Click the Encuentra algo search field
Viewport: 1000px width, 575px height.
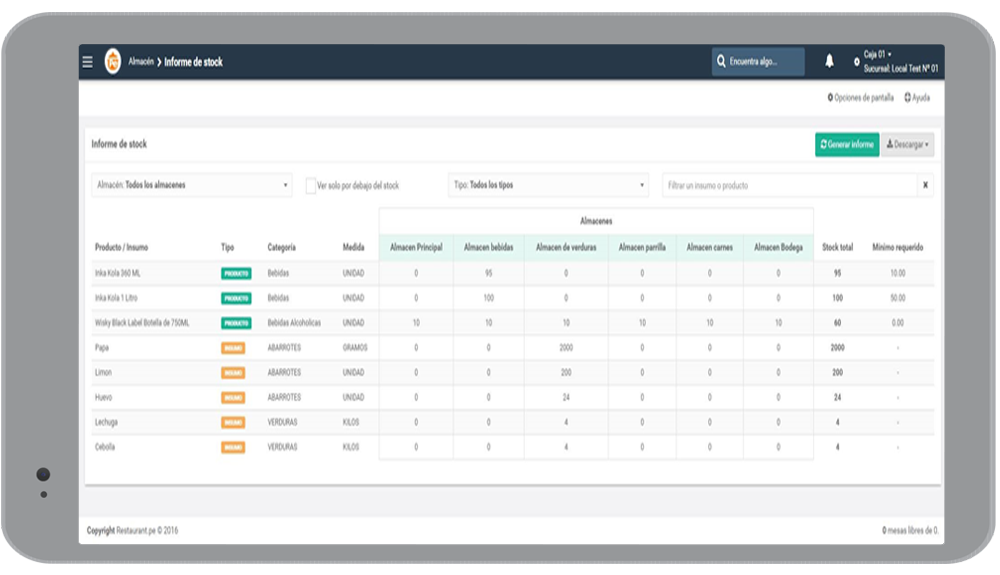click(x=758, y=62)
